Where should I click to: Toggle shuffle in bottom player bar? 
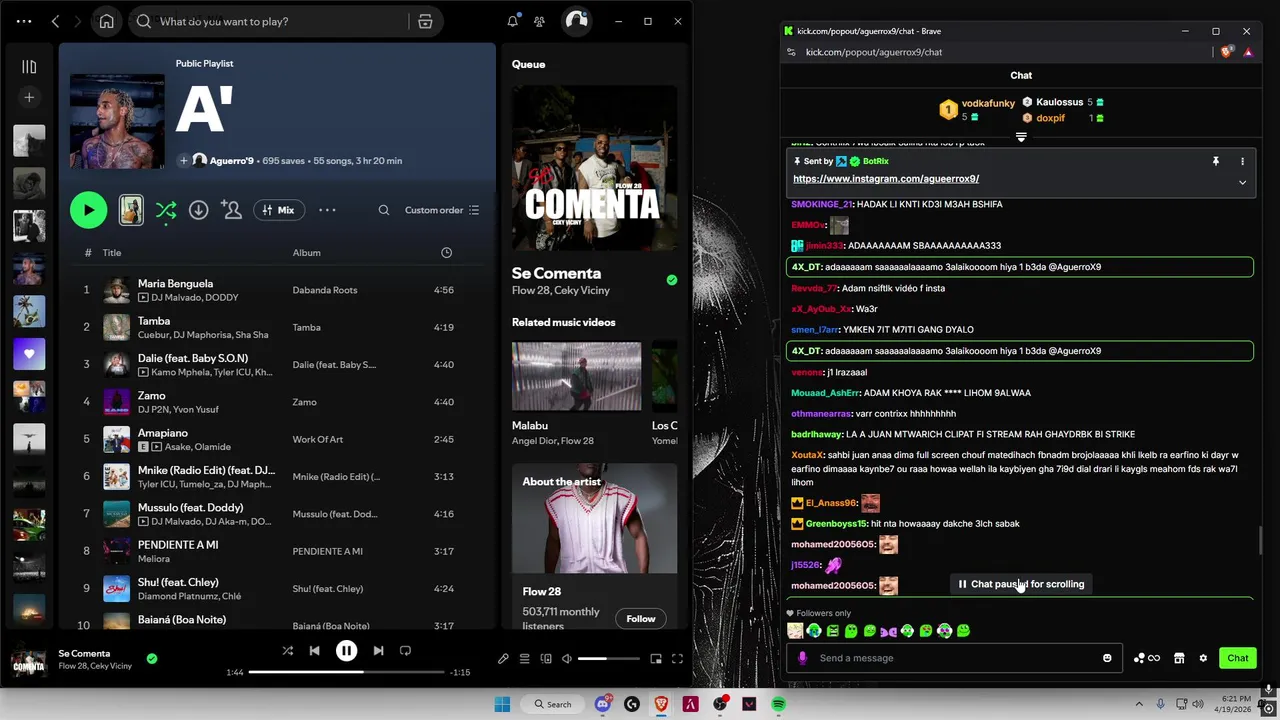click(x=287, y=651)
